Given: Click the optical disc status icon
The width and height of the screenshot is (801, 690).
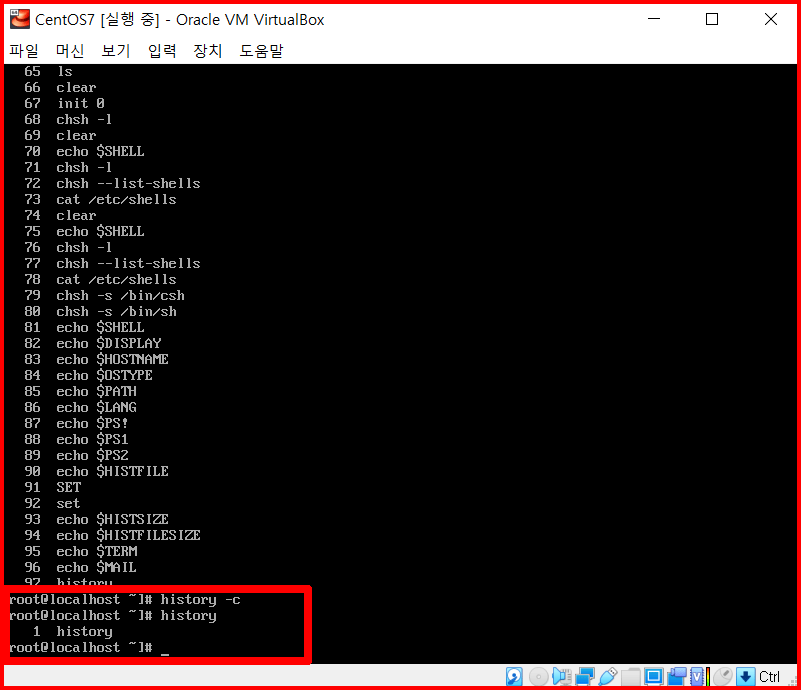Looking at the screenshot, I should (x=538, y=677).
